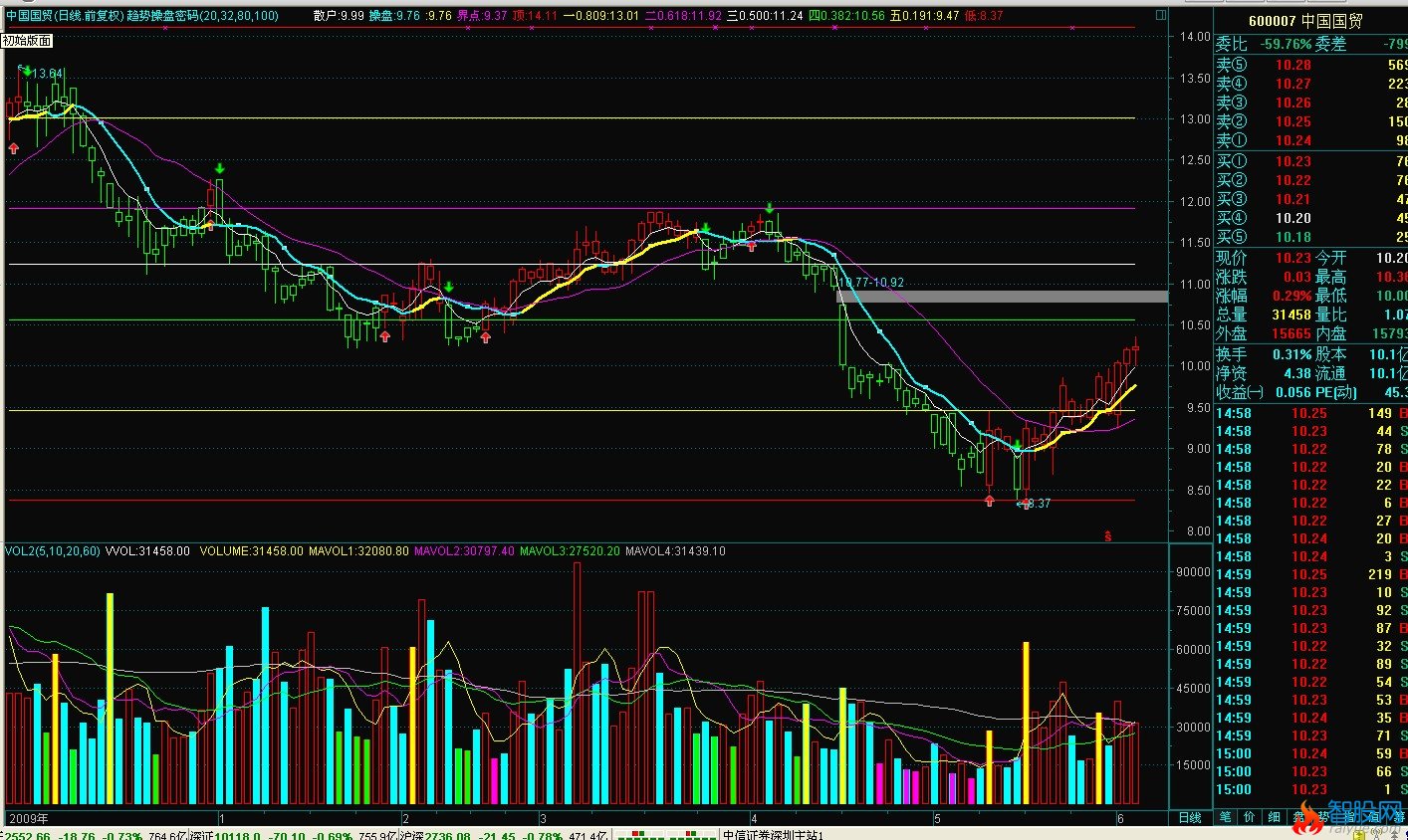Click the 沪深 2736.08 index in status bar
The width and height of the screenshot is (1408, 840).
pos(434,835)
